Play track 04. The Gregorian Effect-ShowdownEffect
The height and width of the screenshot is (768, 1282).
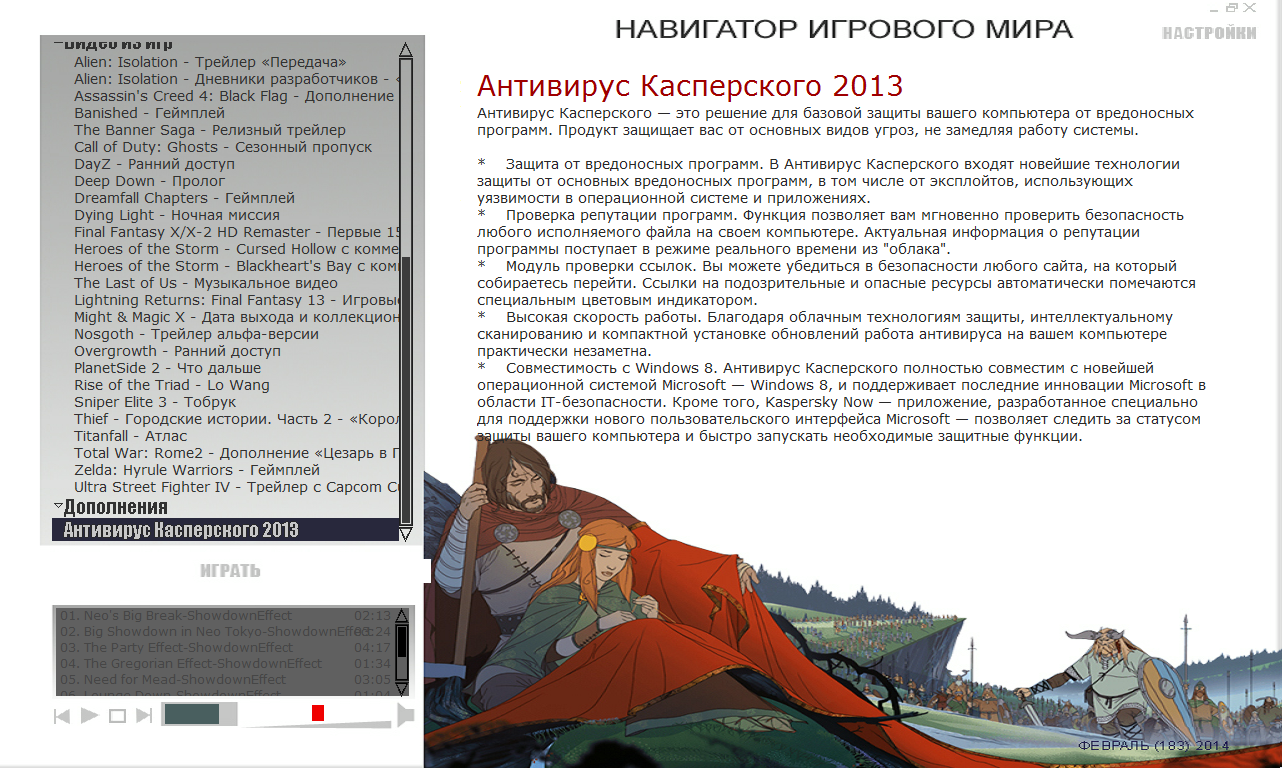click(225, 664)
